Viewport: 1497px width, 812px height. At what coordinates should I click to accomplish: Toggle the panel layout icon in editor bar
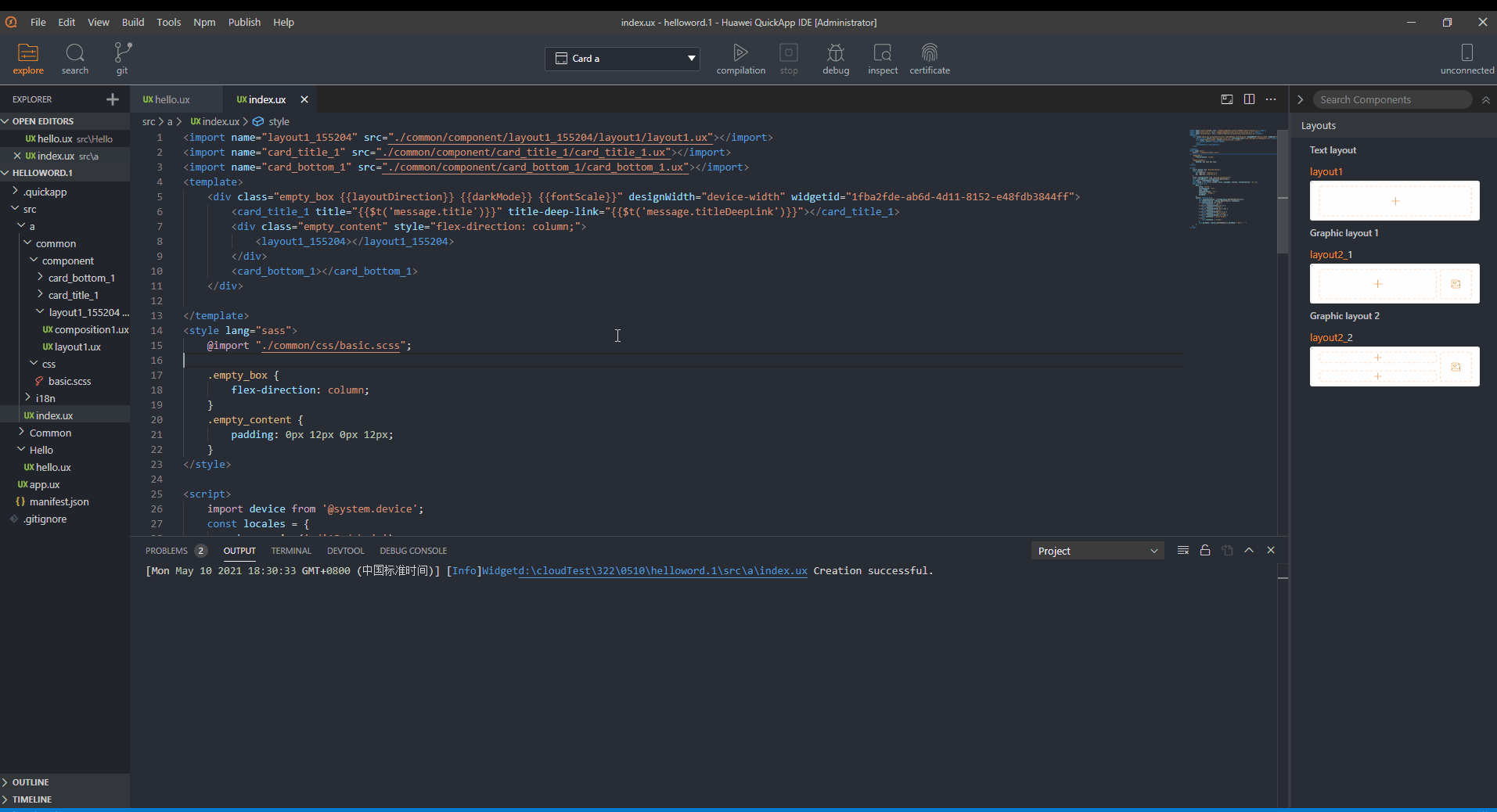pos(1227,99)
